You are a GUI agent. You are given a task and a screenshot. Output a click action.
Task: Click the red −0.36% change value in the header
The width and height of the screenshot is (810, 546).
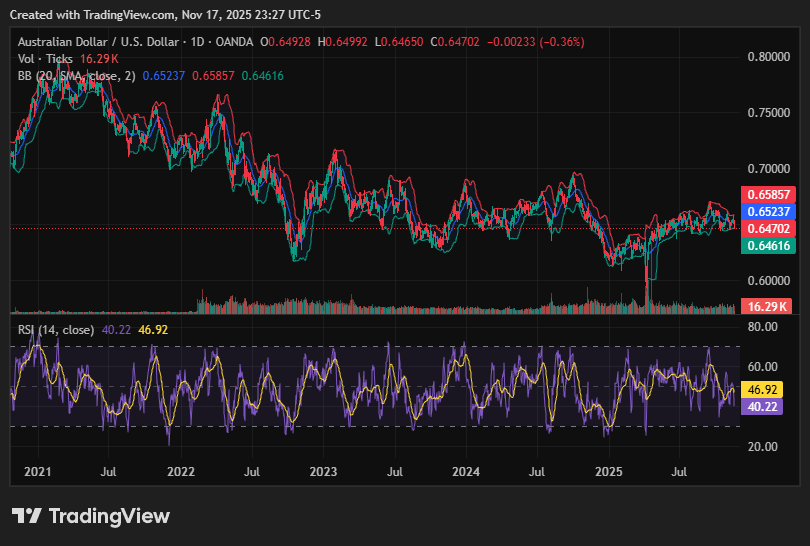(x=563, y=42)
